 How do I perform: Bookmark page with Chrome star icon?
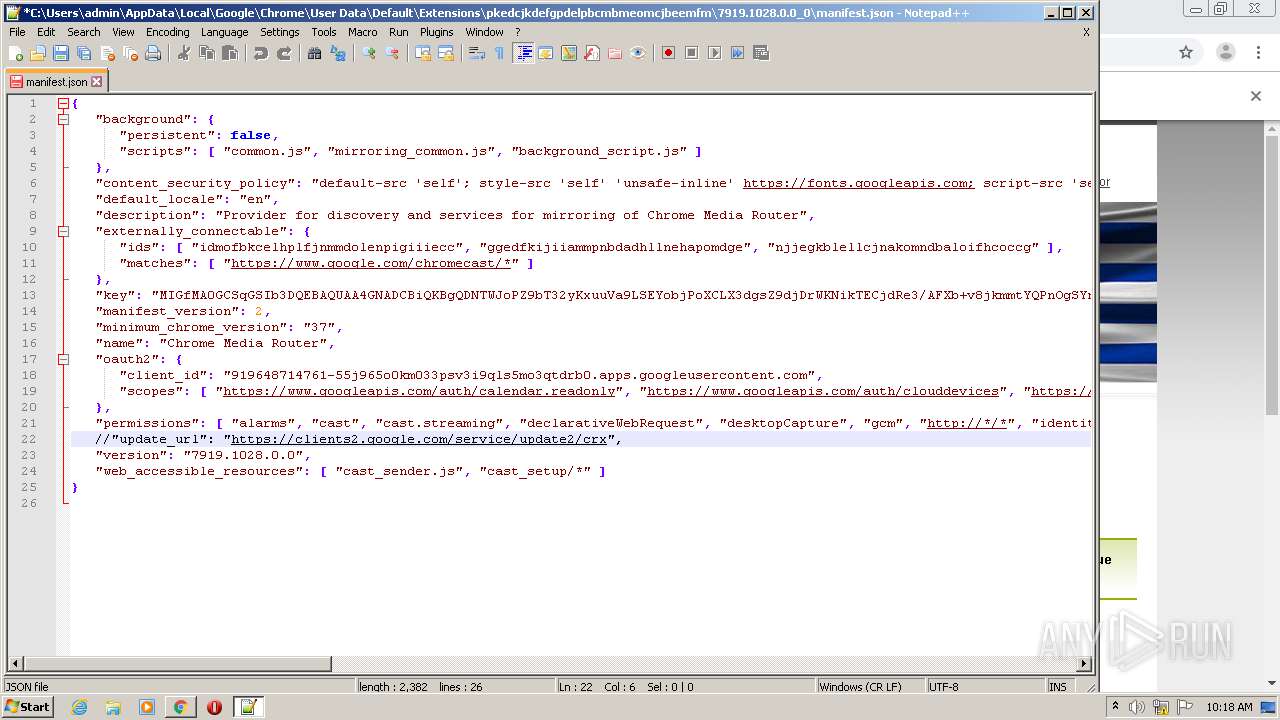click(x=1186, y=53)
